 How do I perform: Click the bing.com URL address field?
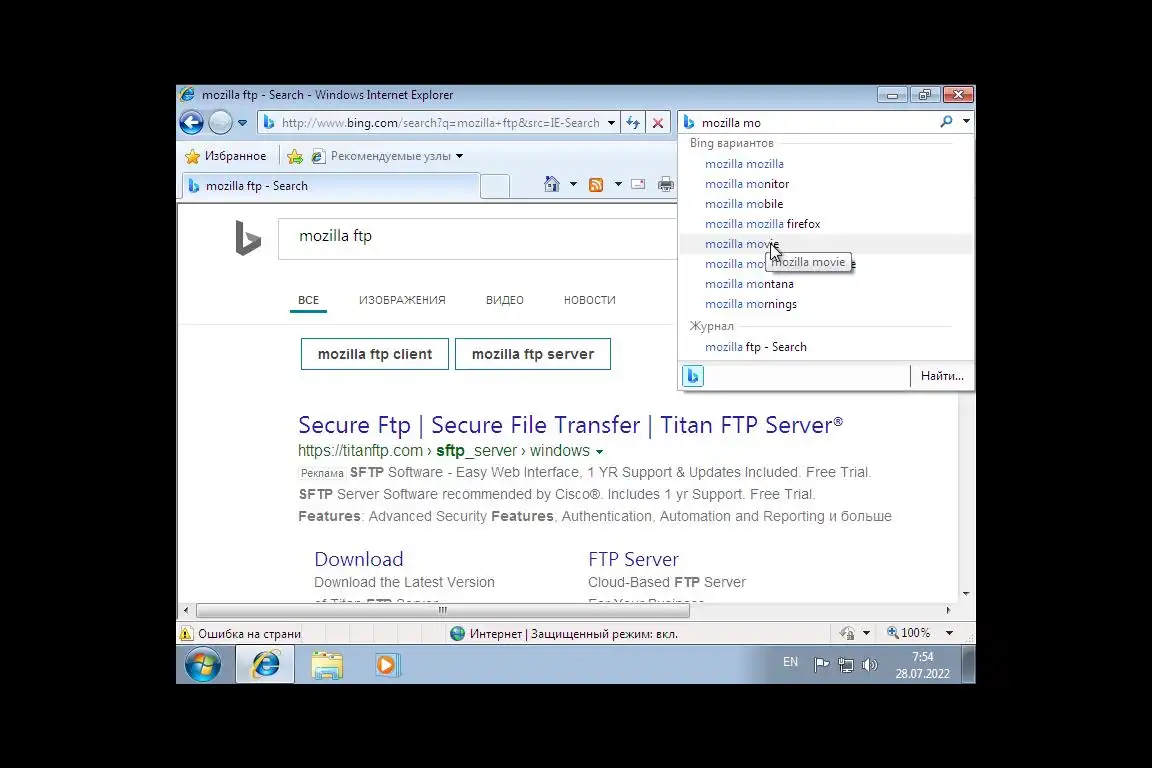pyautogui.click(x=440, y=123)
